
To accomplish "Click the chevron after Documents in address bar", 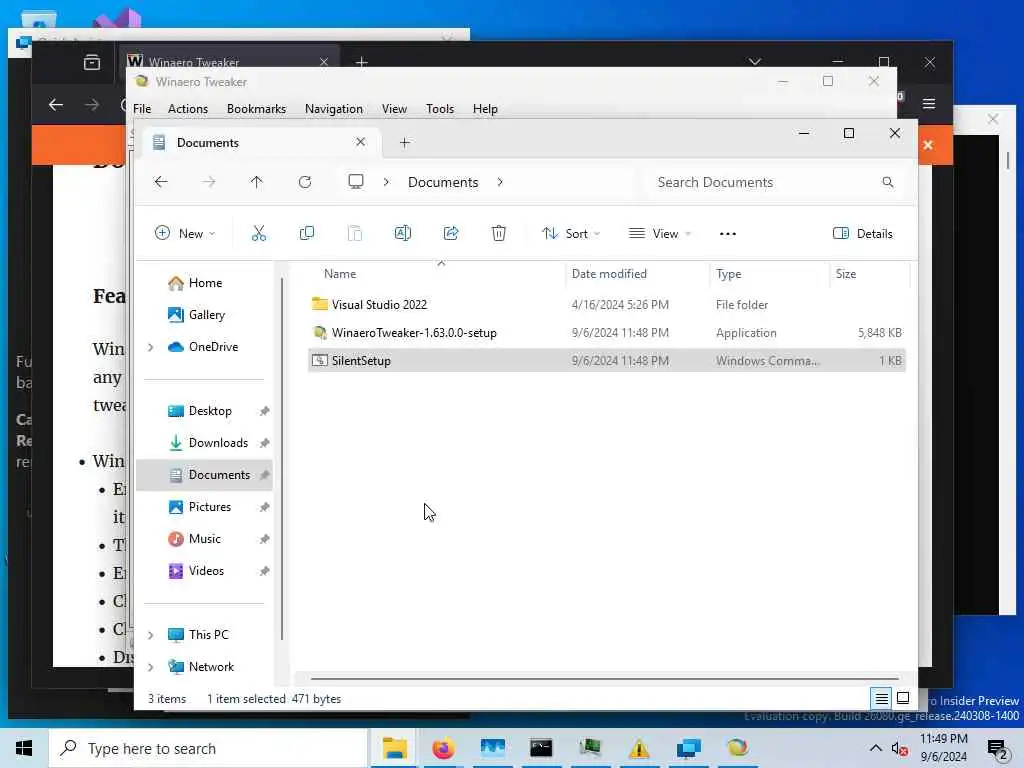I will (500, 182).
